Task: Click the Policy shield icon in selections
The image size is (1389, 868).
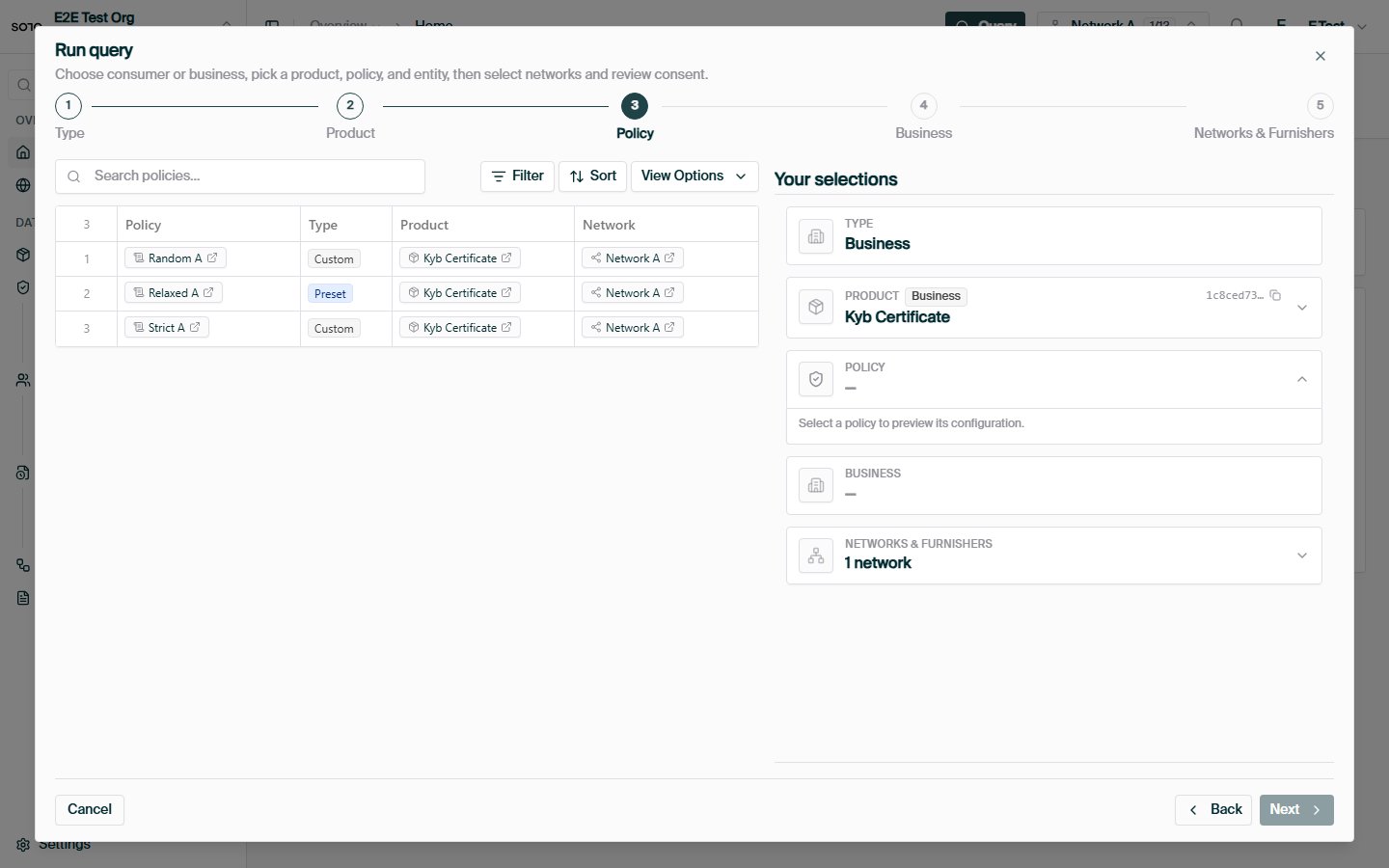Action: click(x=816, y=379)
